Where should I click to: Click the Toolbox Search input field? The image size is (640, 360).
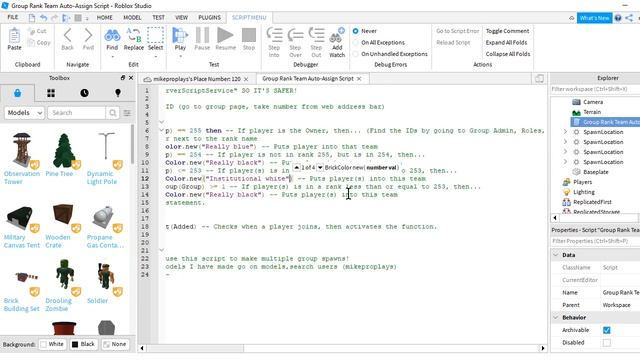pos(76,113)
